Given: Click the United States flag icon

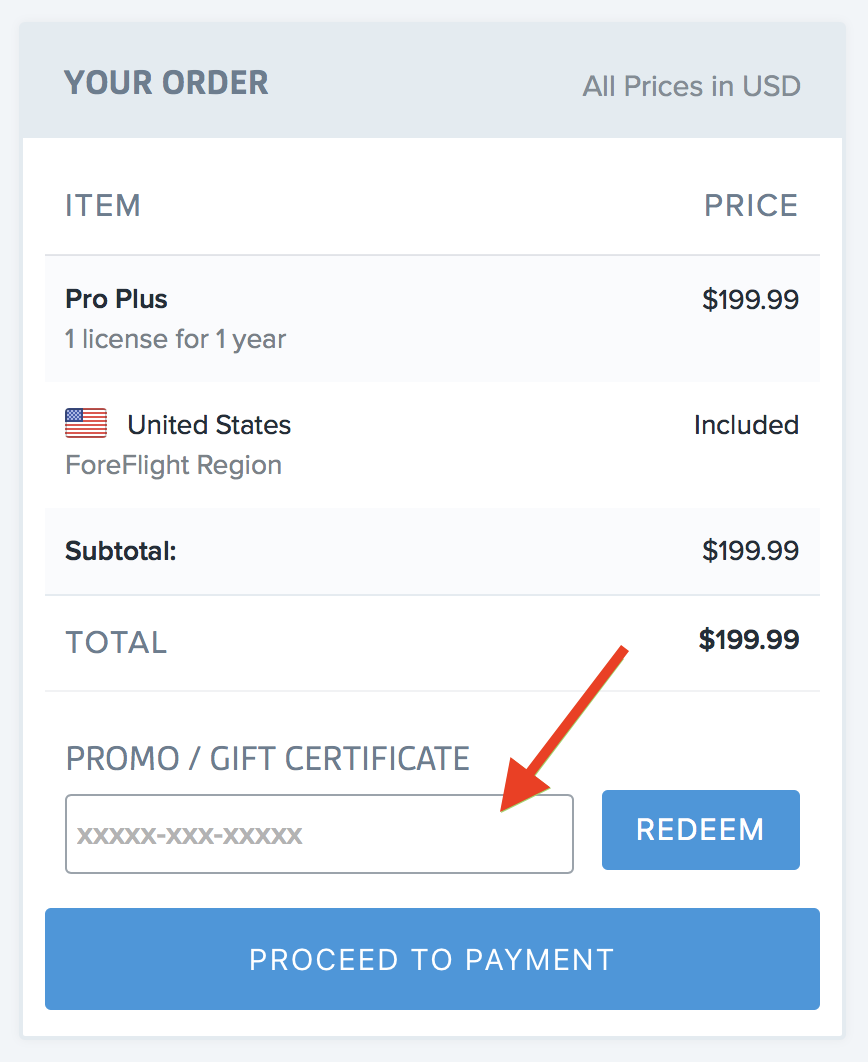Looking at the screenshot, I should [86, 423].
